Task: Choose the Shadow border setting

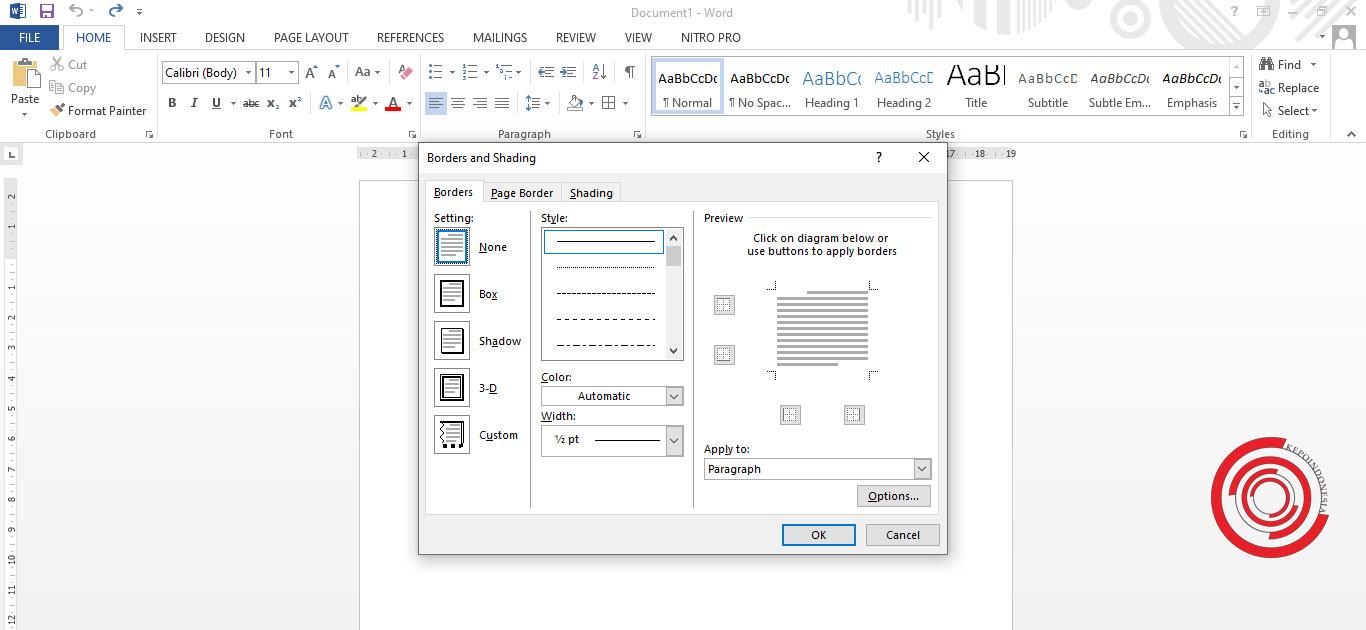Action: (x=452, y=340)
